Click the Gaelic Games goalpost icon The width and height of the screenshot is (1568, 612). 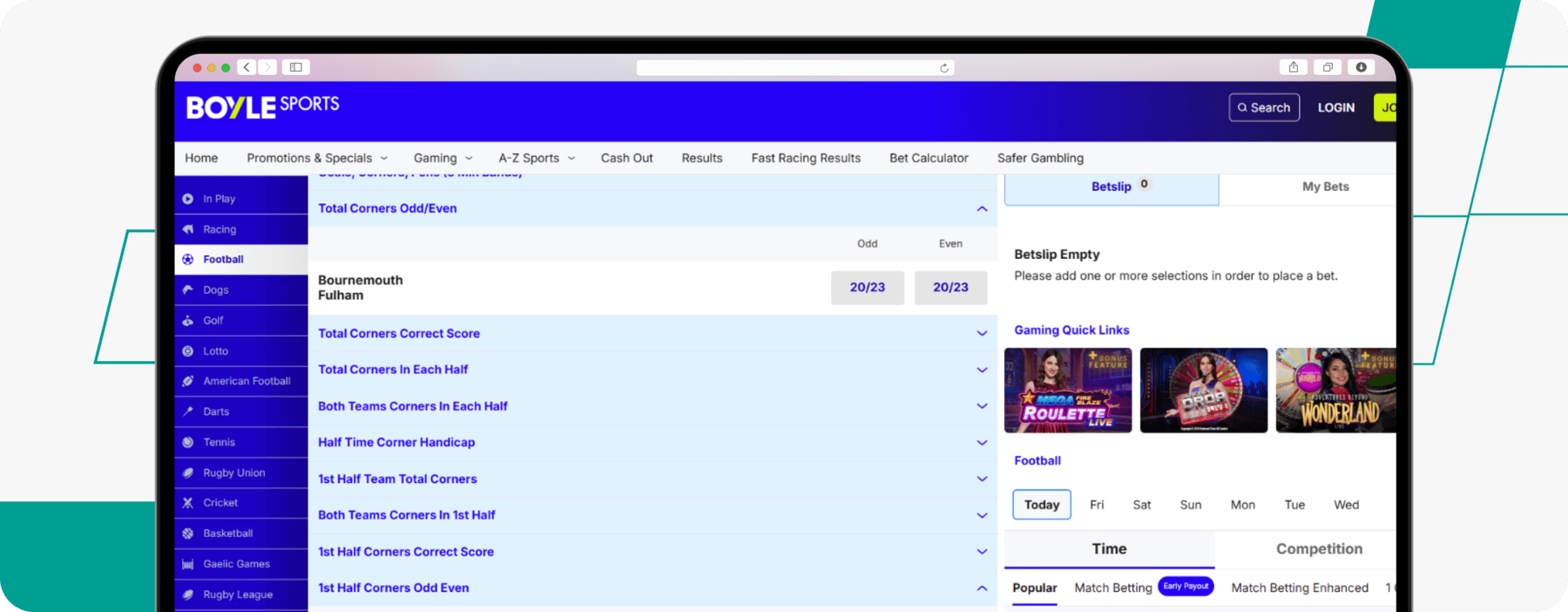187,564
